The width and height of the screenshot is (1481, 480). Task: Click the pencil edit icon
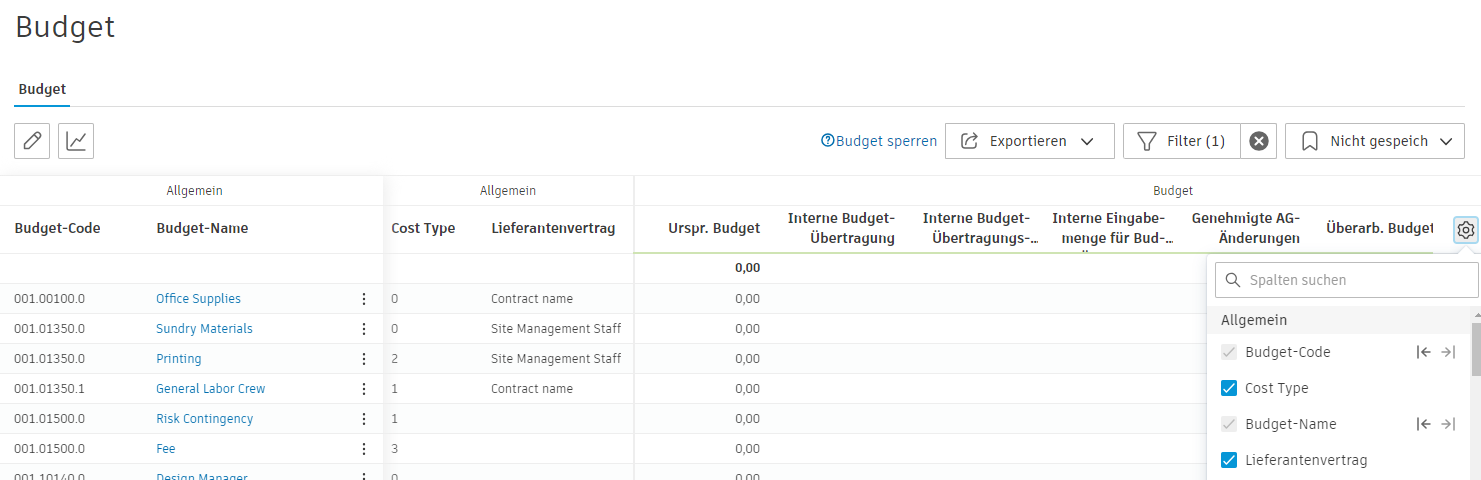click(32, 141)
